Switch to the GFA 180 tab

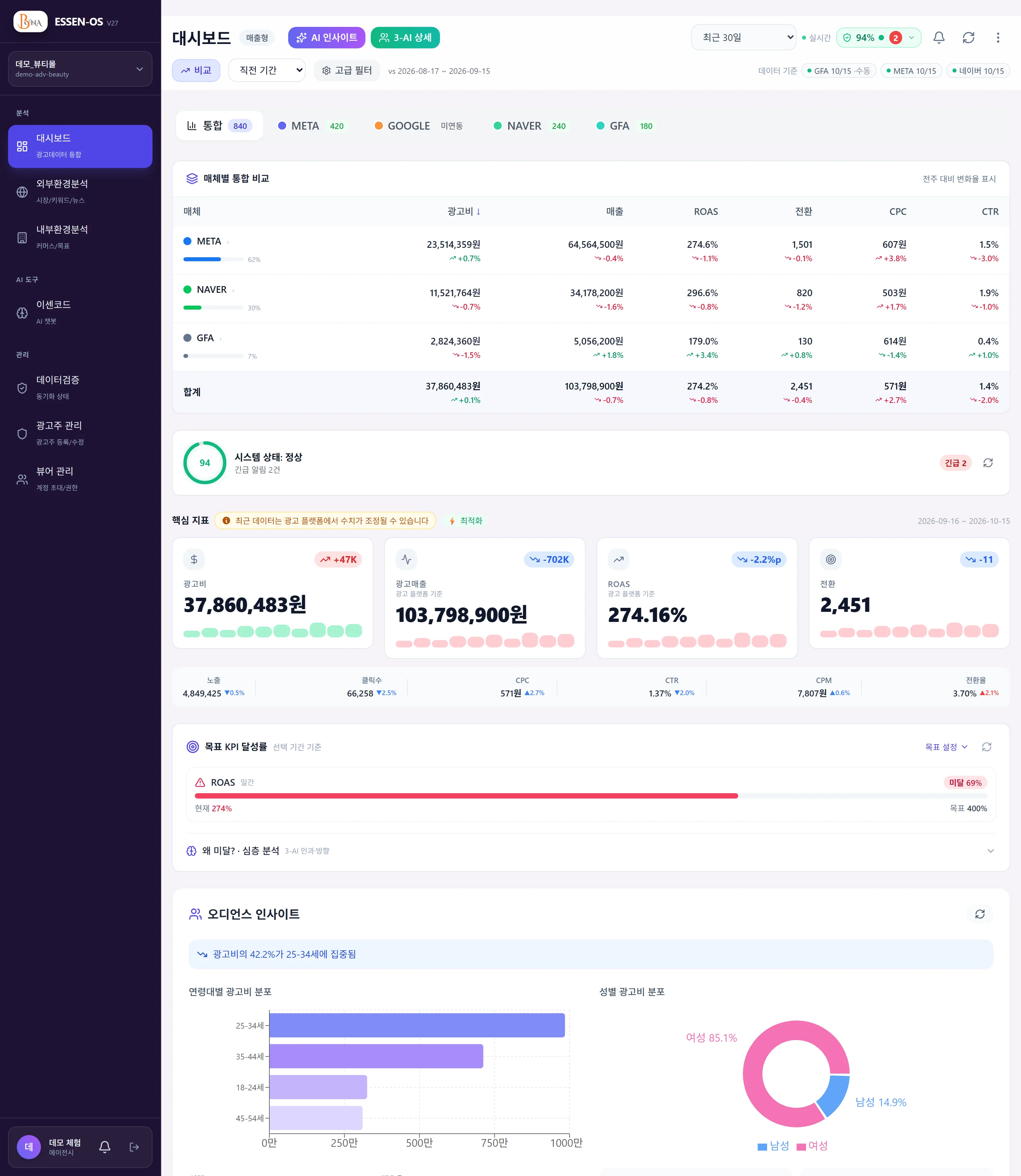point(624,126)
